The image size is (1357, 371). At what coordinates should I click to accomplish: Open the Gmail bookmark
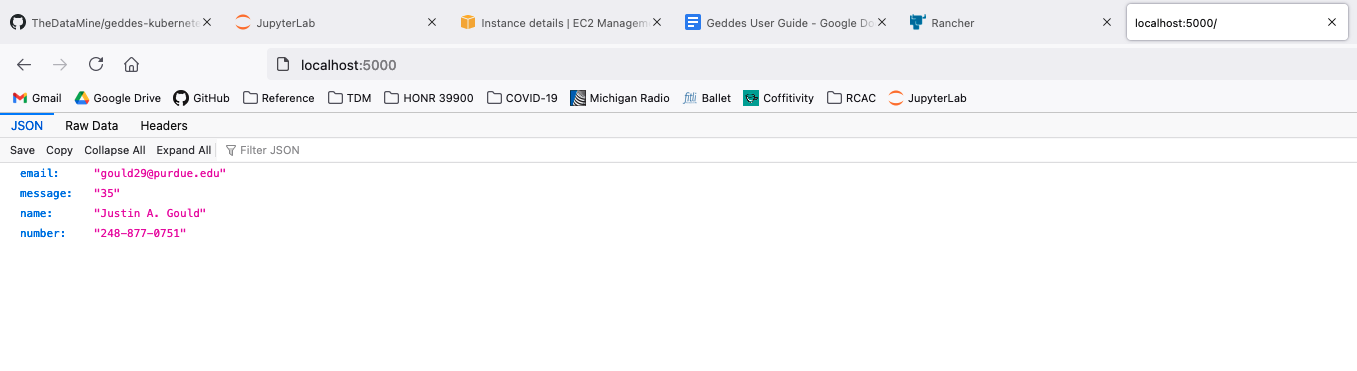[37, 98]
